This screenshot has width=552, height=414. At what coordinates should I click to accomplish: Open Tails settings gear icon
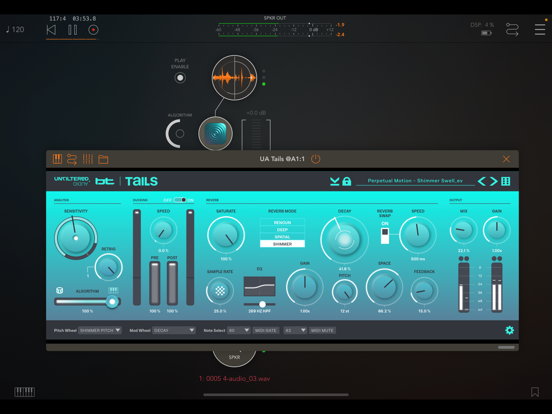tap(509, 330)
